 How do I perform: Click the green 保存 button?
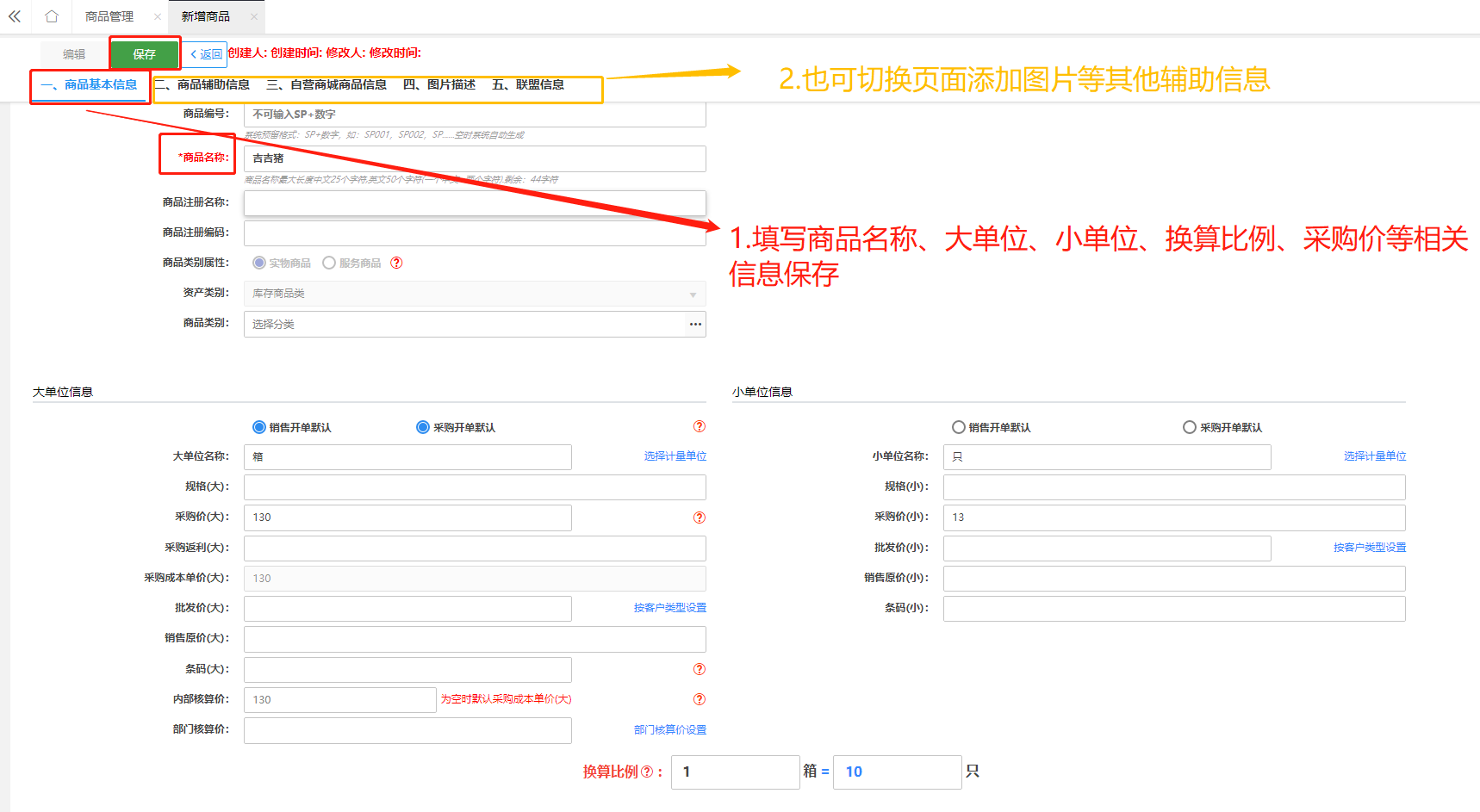(x=144, y=54)
